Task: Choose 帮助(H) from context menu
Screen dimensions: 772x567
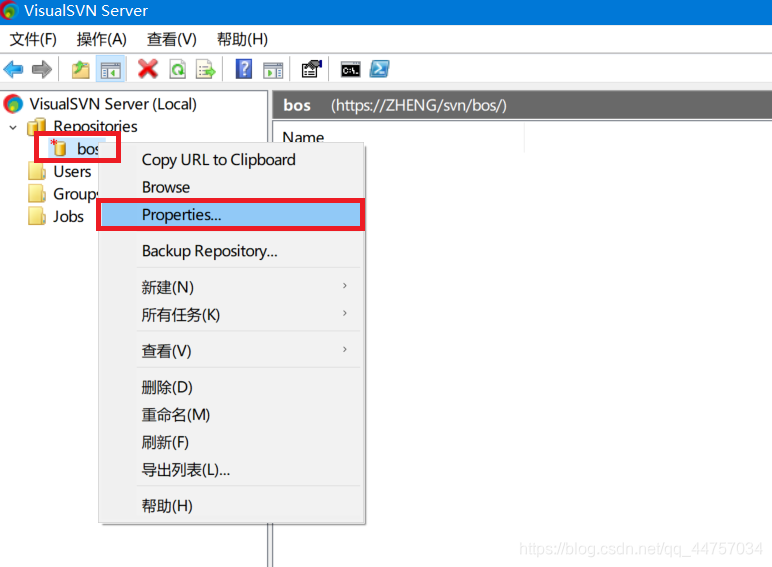Action: click(x=231, y=506)
